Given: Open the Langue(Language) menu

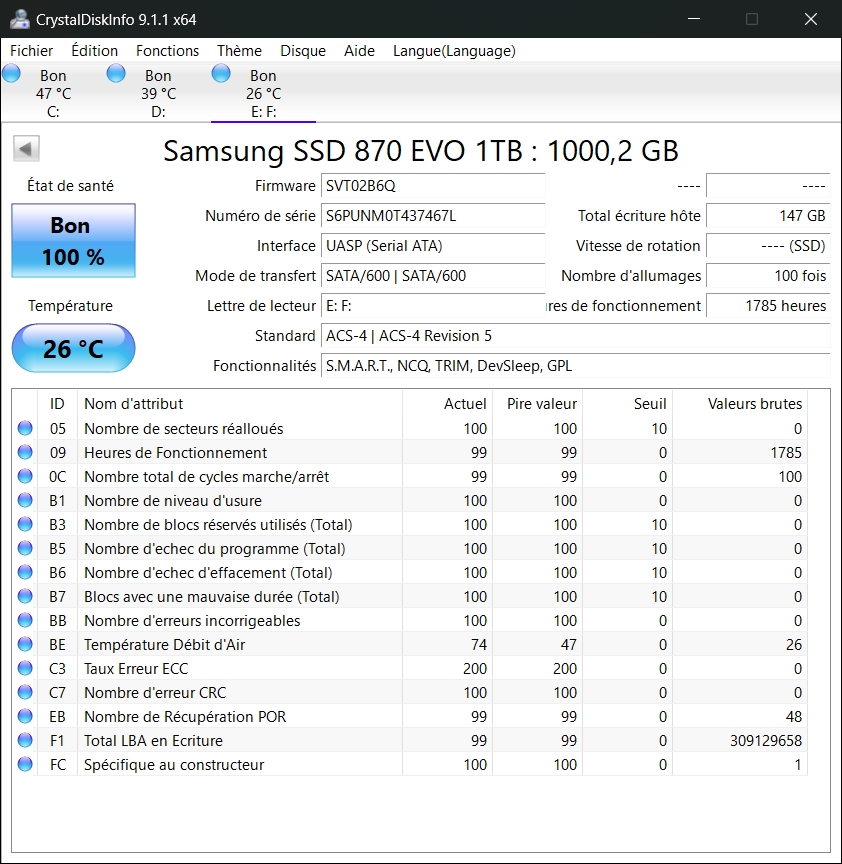Looking at the screenshot, I should [x=454, y=51].
